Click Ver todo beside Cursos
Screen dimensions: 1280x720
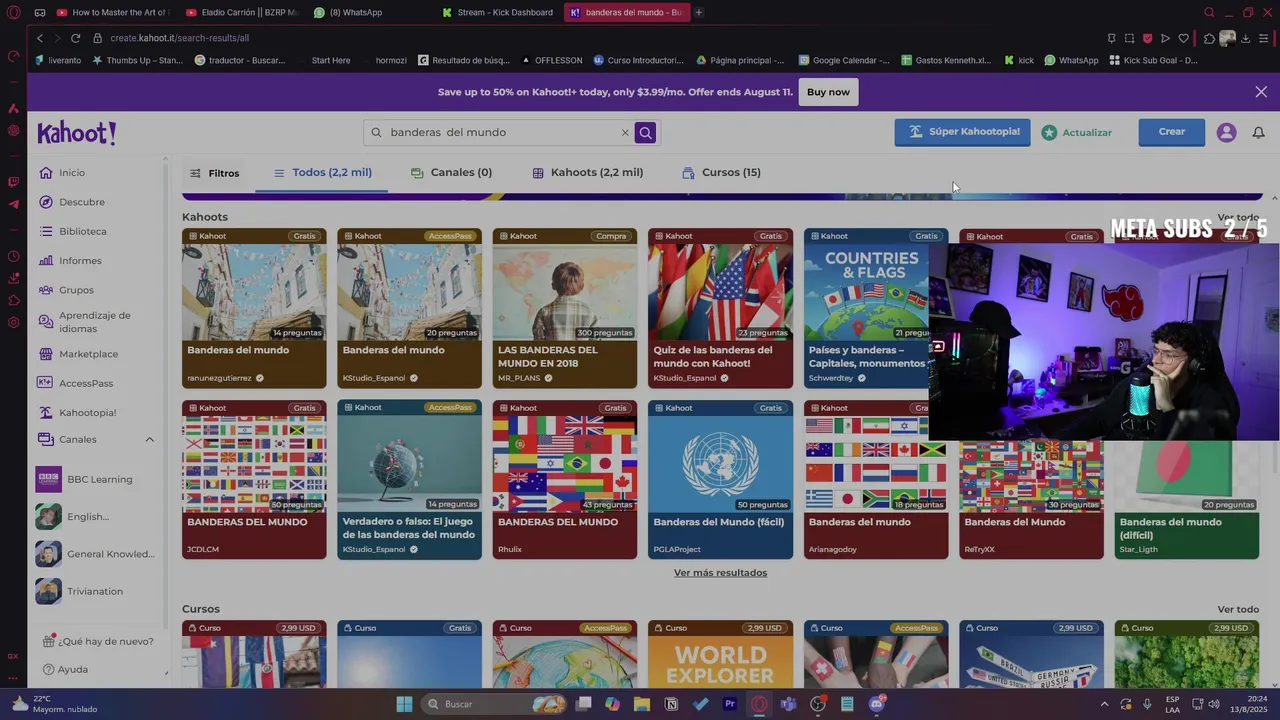pyautogui.click(x=1238, y=609)
